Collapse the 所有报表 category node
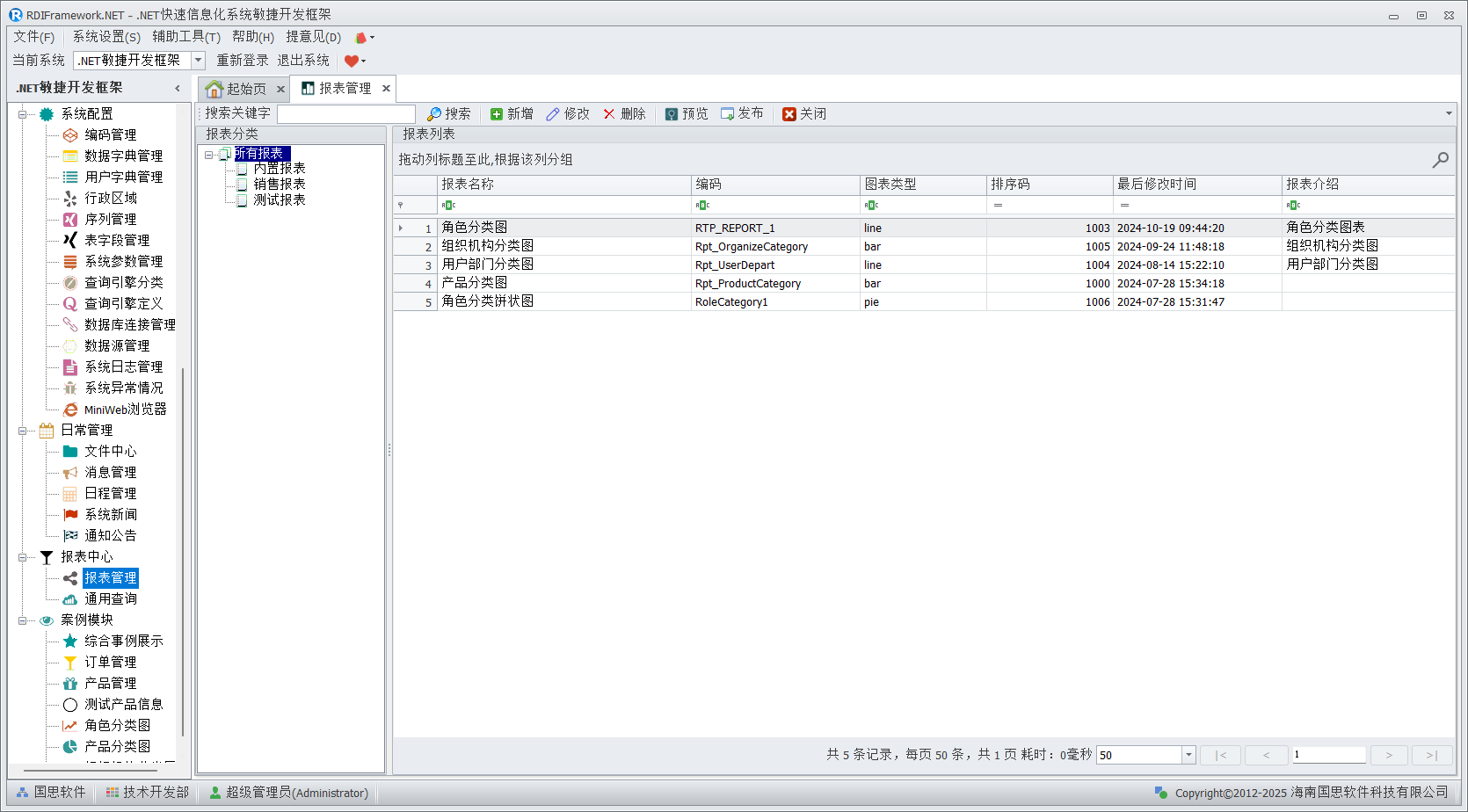Viewport: 1468px width, 812px height. (x=209, y=155)
